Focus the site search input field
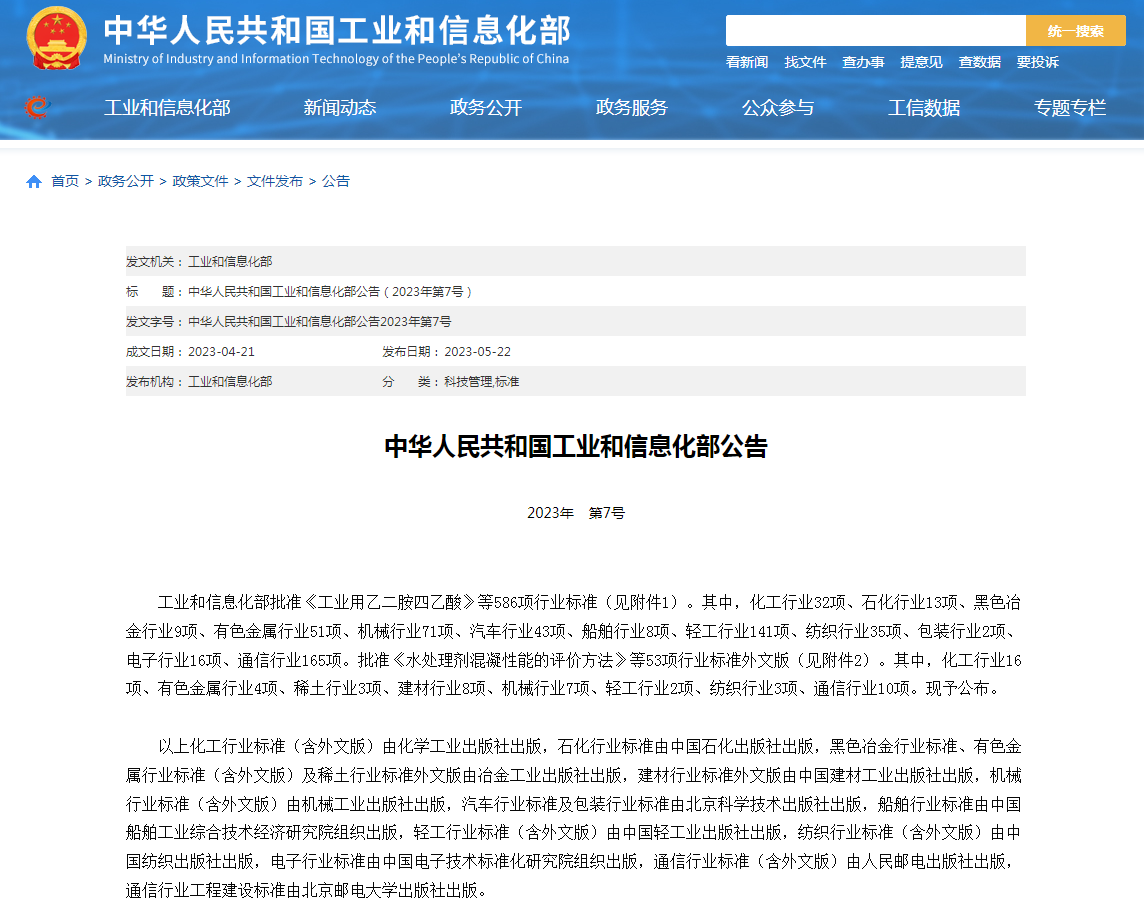Image resolution: width=1144 pixels, height=912 pixels. (876, 31)
